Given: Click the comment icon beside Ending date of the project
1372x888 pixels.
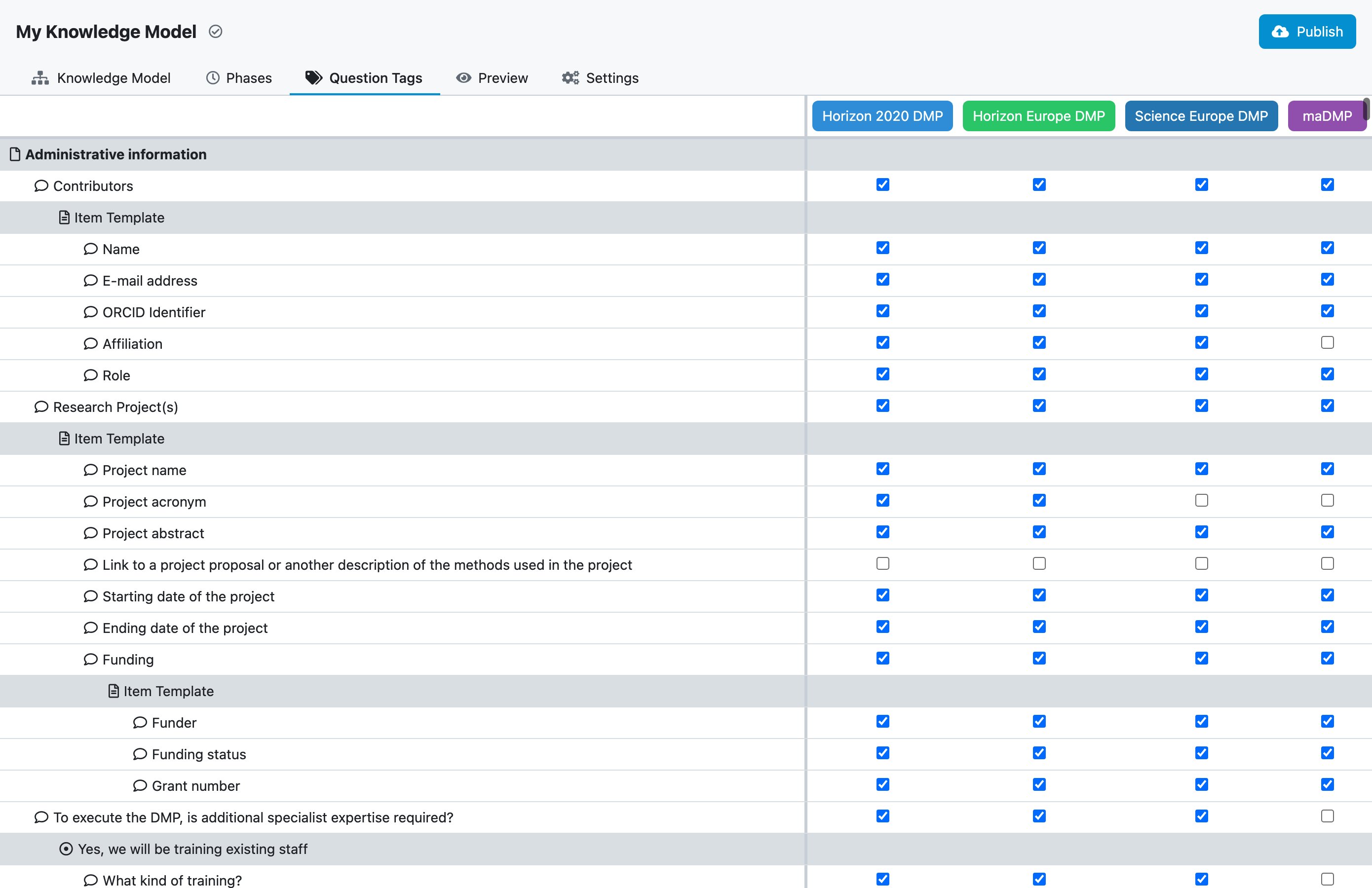Looking at the screenshot, I should pyautogui.click(x=90, y=628).
